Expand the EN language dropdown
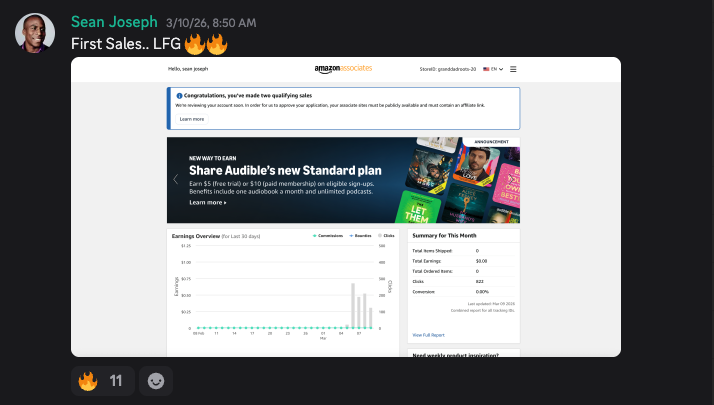Screen dimensions: 714x405 [x=493, y=69]
